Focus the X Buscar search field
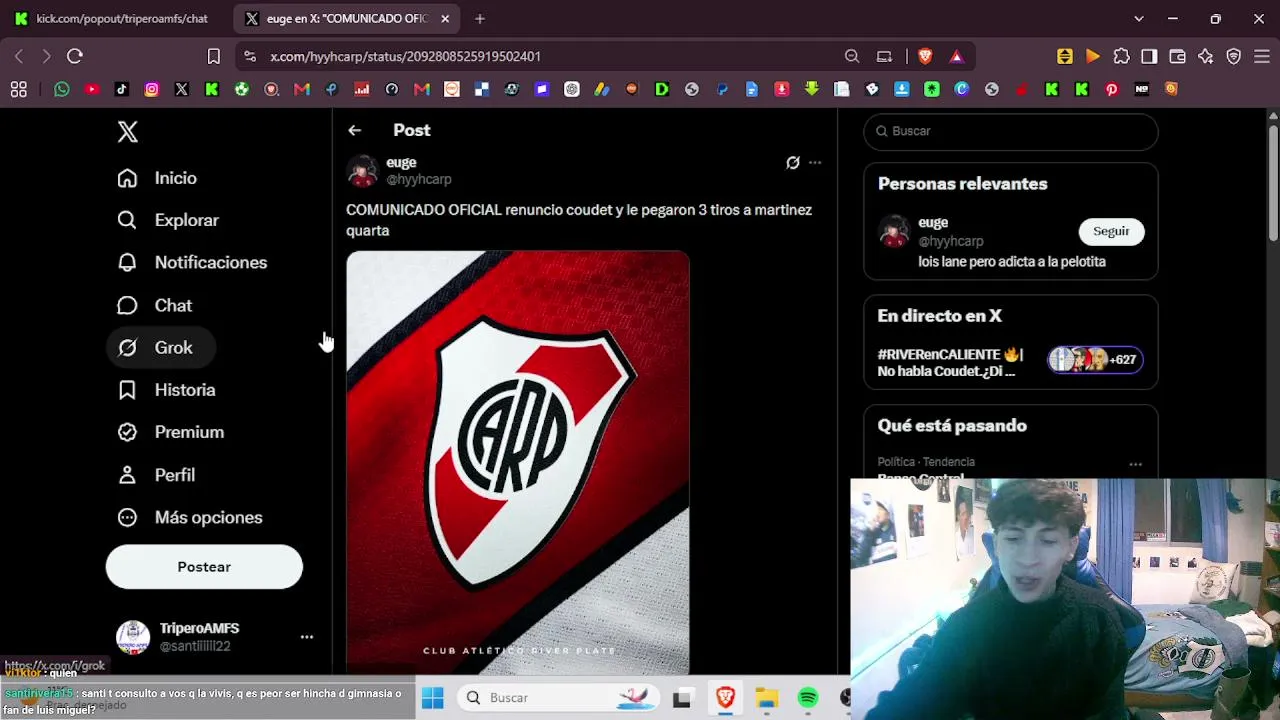Image resolution: width=1280 pixels, height=720 pixels. click(x=1011, y=131)
